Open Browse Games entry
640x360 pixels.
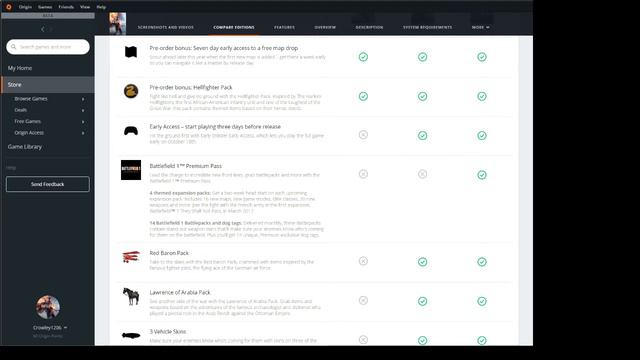[31, 99]
